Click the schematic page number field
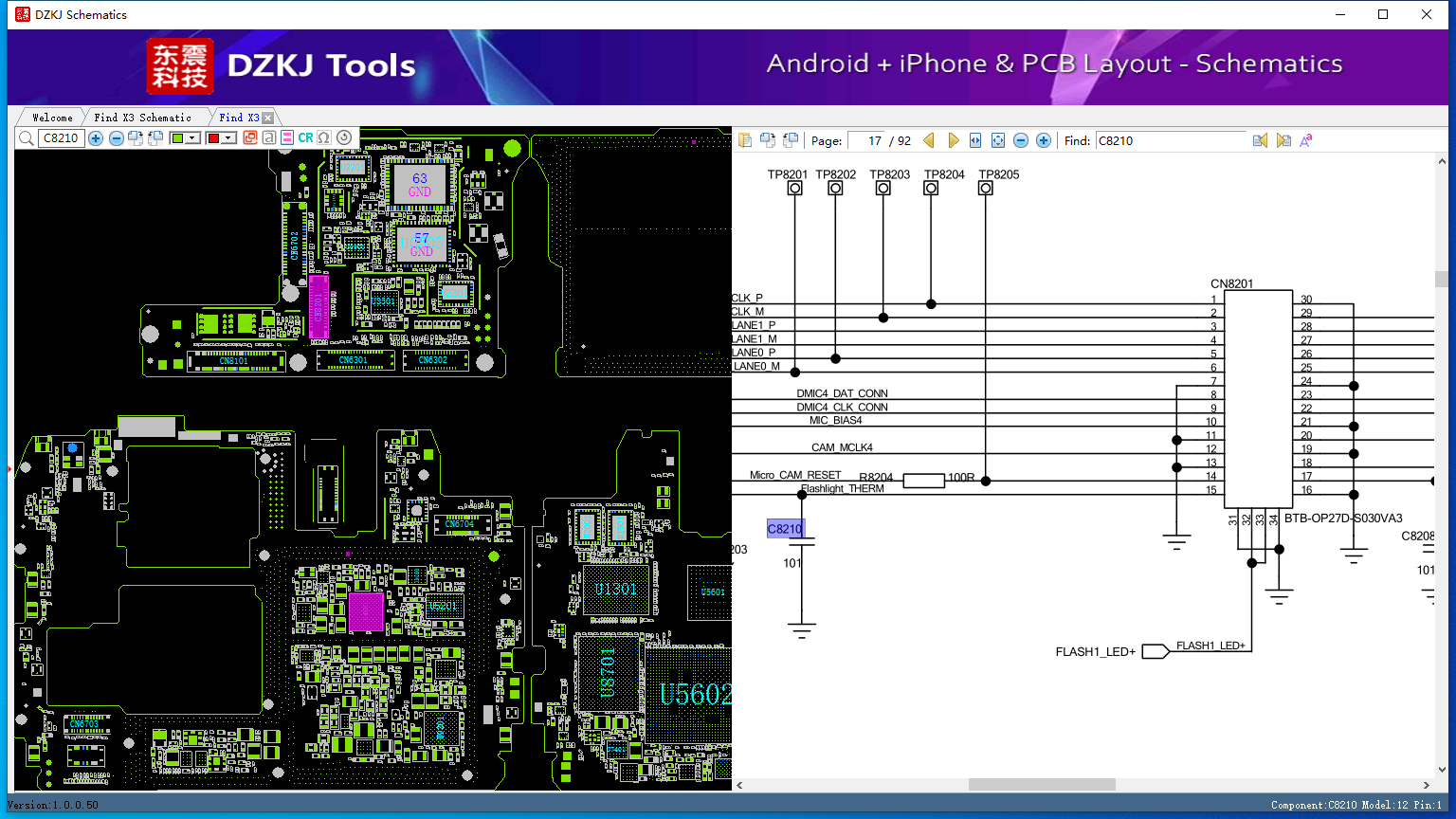 (866, 140)
